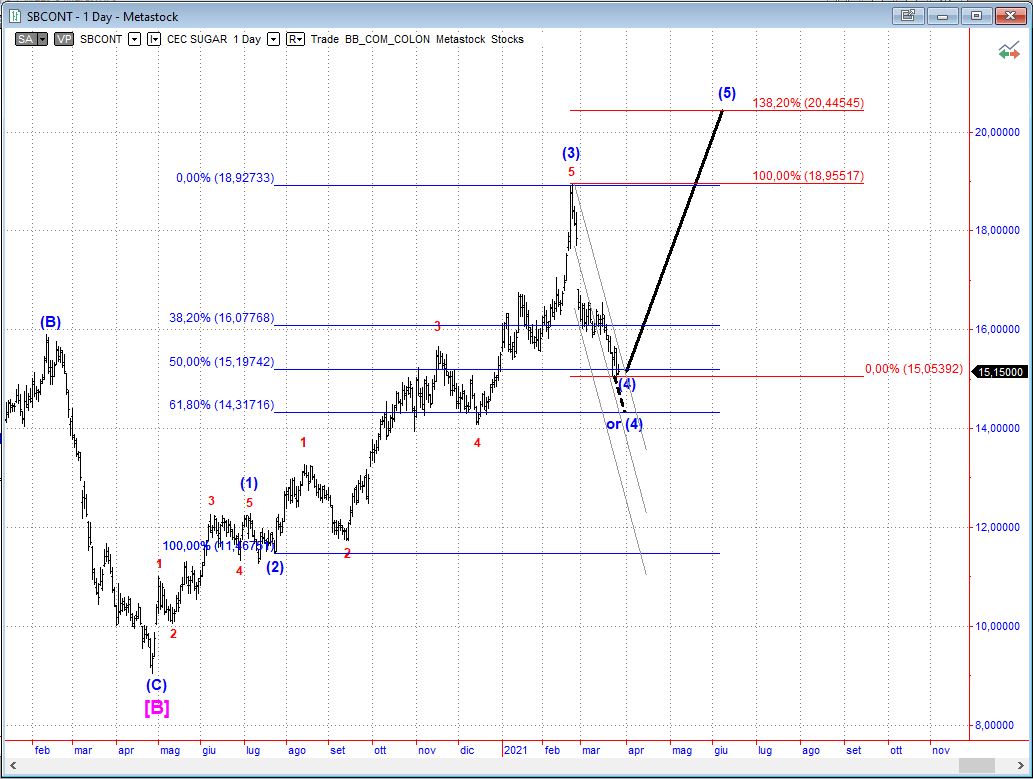Expand the R dropdown in header
The width and height of the screenshot is (1033, 779).
295,39
